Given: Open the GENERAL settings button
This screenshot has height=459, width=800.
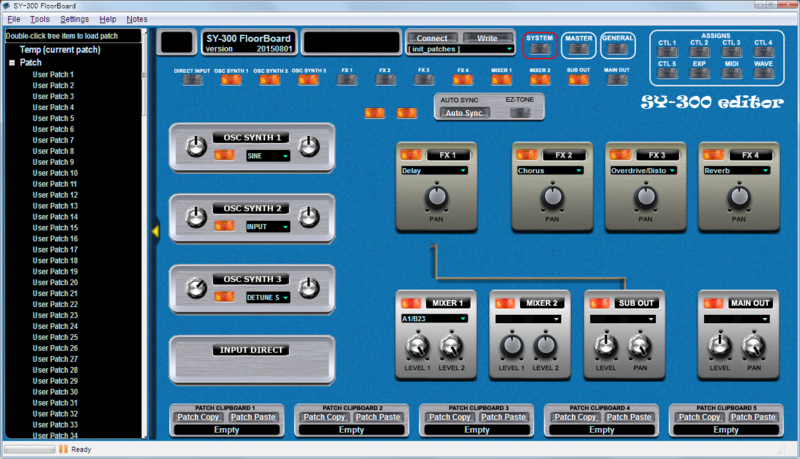Looking at the screenshot, I should (x=617, y=49).
